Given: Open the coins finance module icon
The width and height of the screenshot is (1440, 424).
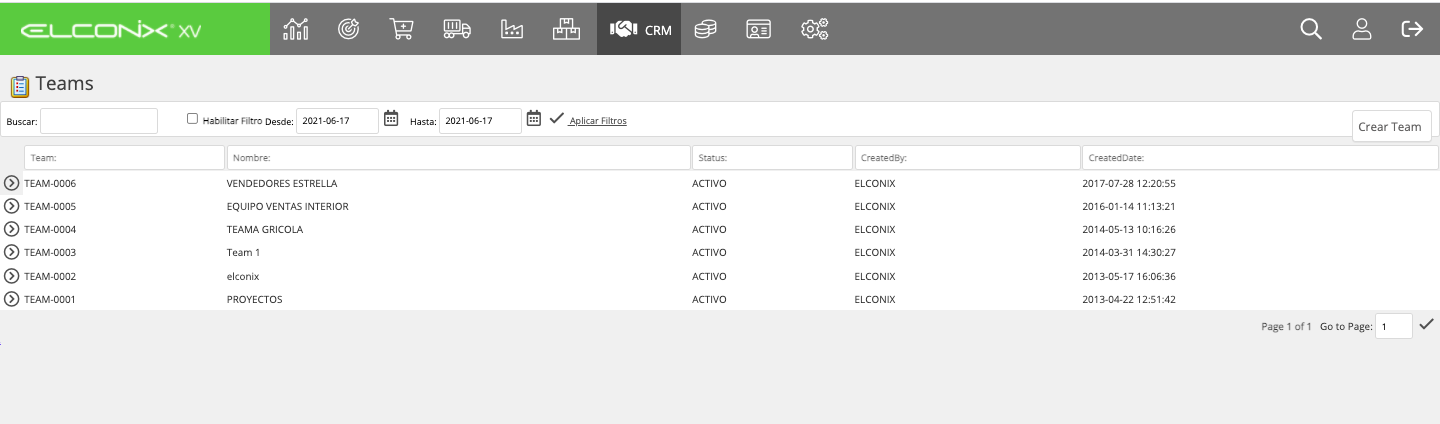Looking at the screenshot, I should pos(706,29).
